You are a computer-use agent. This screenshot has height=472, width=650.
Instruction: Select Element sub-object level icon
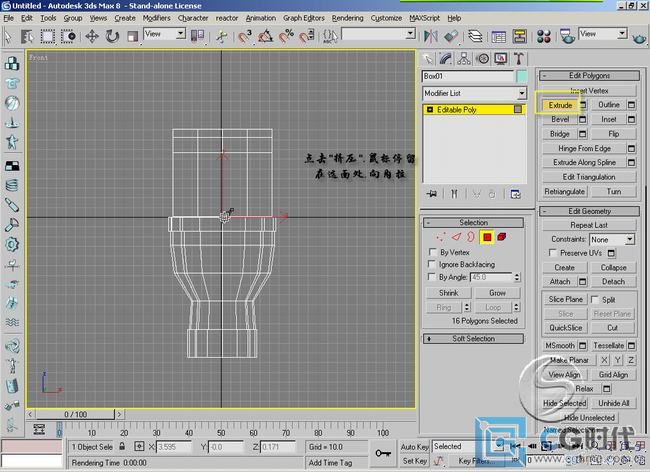pos(502,237)
